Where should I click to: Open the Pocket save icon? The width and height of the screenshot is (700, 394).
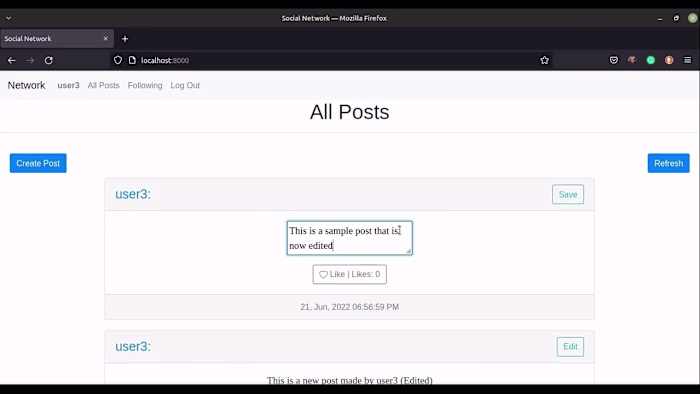click(x=614, y=60)
